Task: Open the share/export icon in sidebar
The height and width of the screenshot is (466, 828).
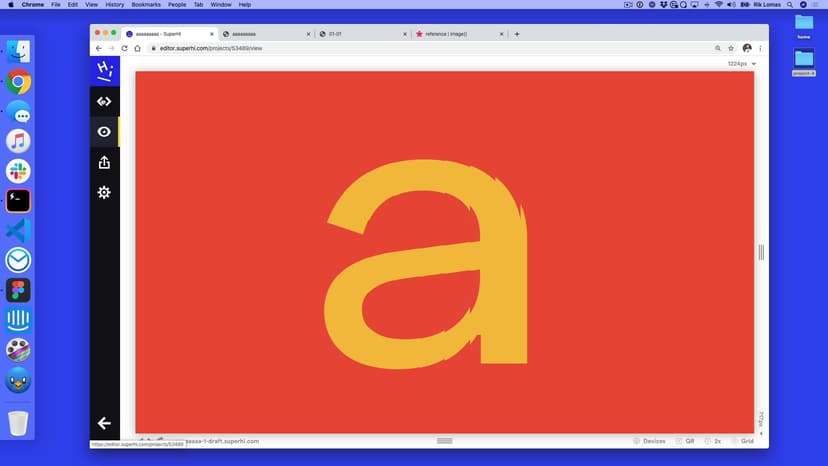Action: coord(104,162)
